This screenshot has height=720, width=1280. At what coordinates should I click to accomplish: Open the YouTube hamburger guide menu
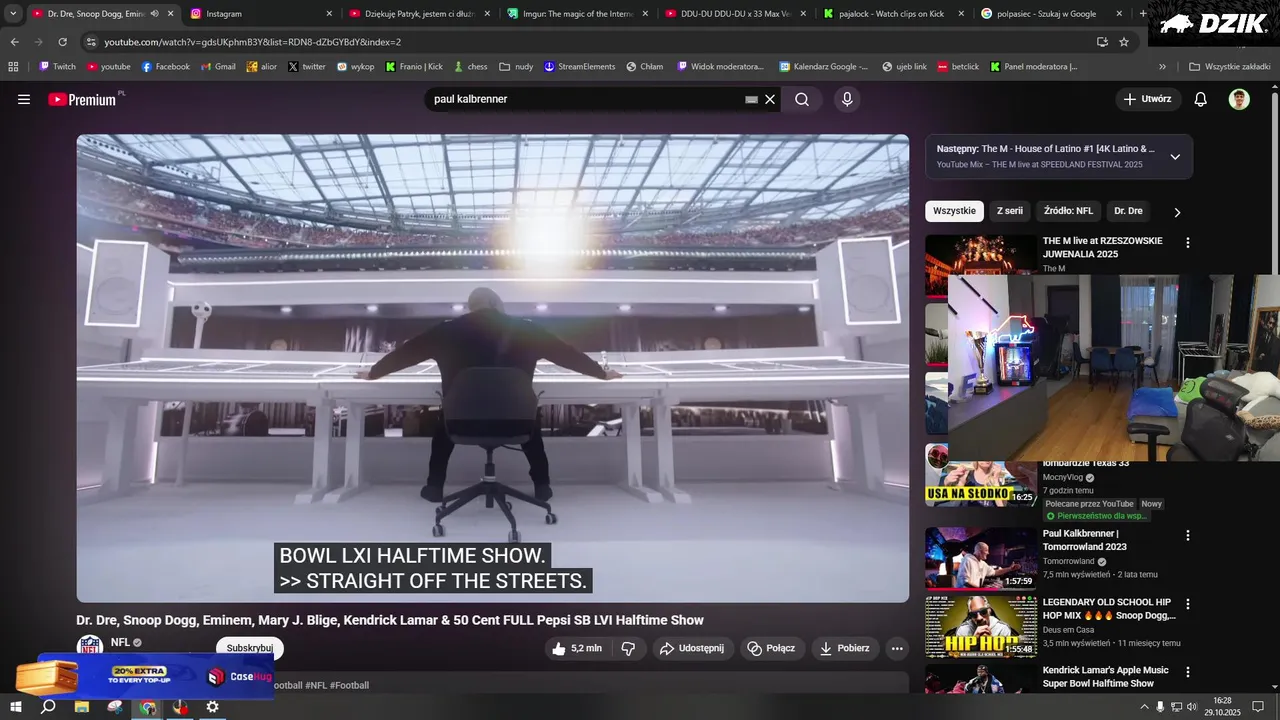tap(24, 100)
